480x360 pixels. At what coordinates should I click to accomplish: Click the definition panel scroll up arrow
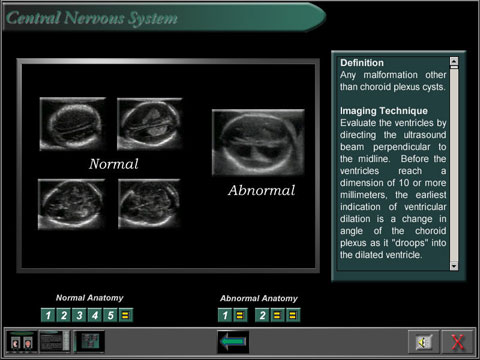pyautogui.click(x=454, y=61)
